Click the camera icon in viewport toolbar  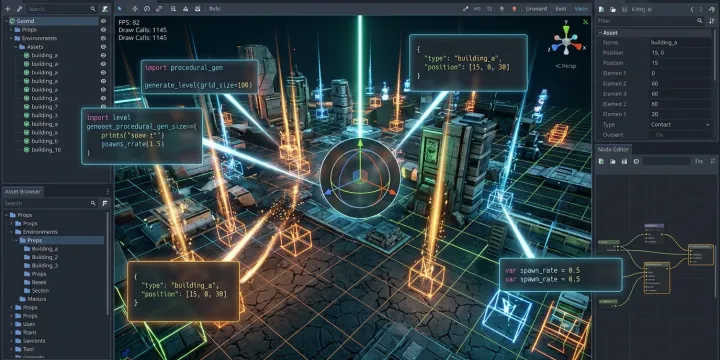click(x=197, y=9)
